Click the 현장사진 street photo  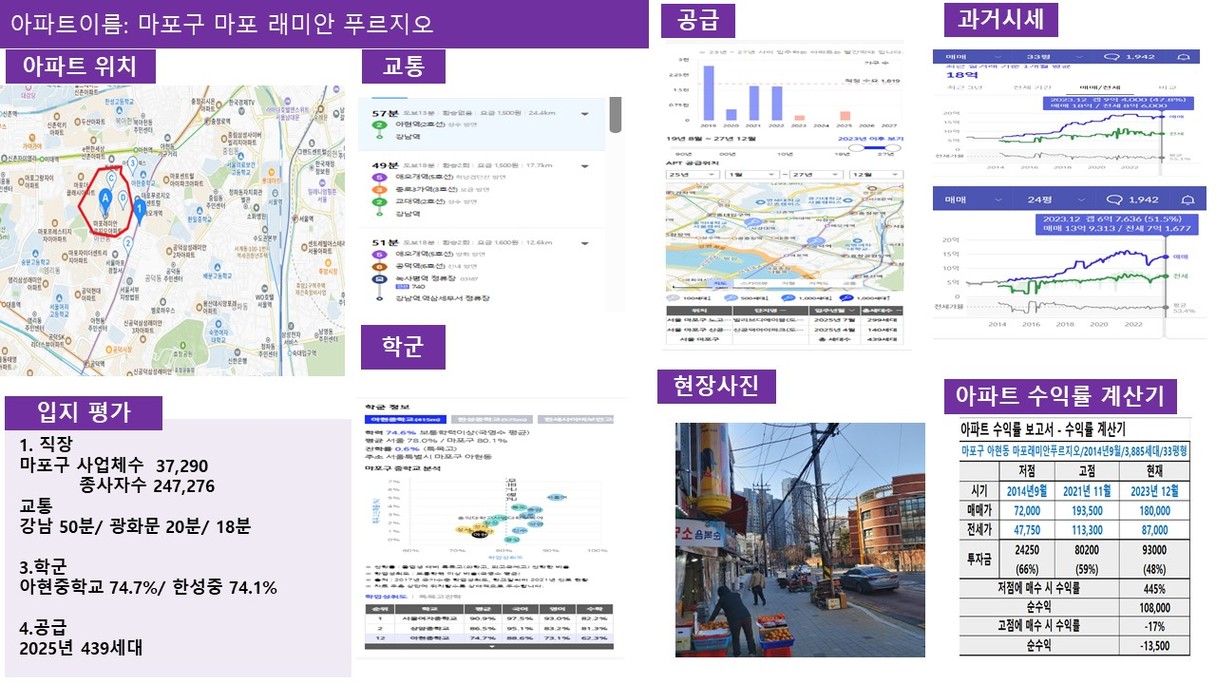pyautogui.click(x=800, y=540)
